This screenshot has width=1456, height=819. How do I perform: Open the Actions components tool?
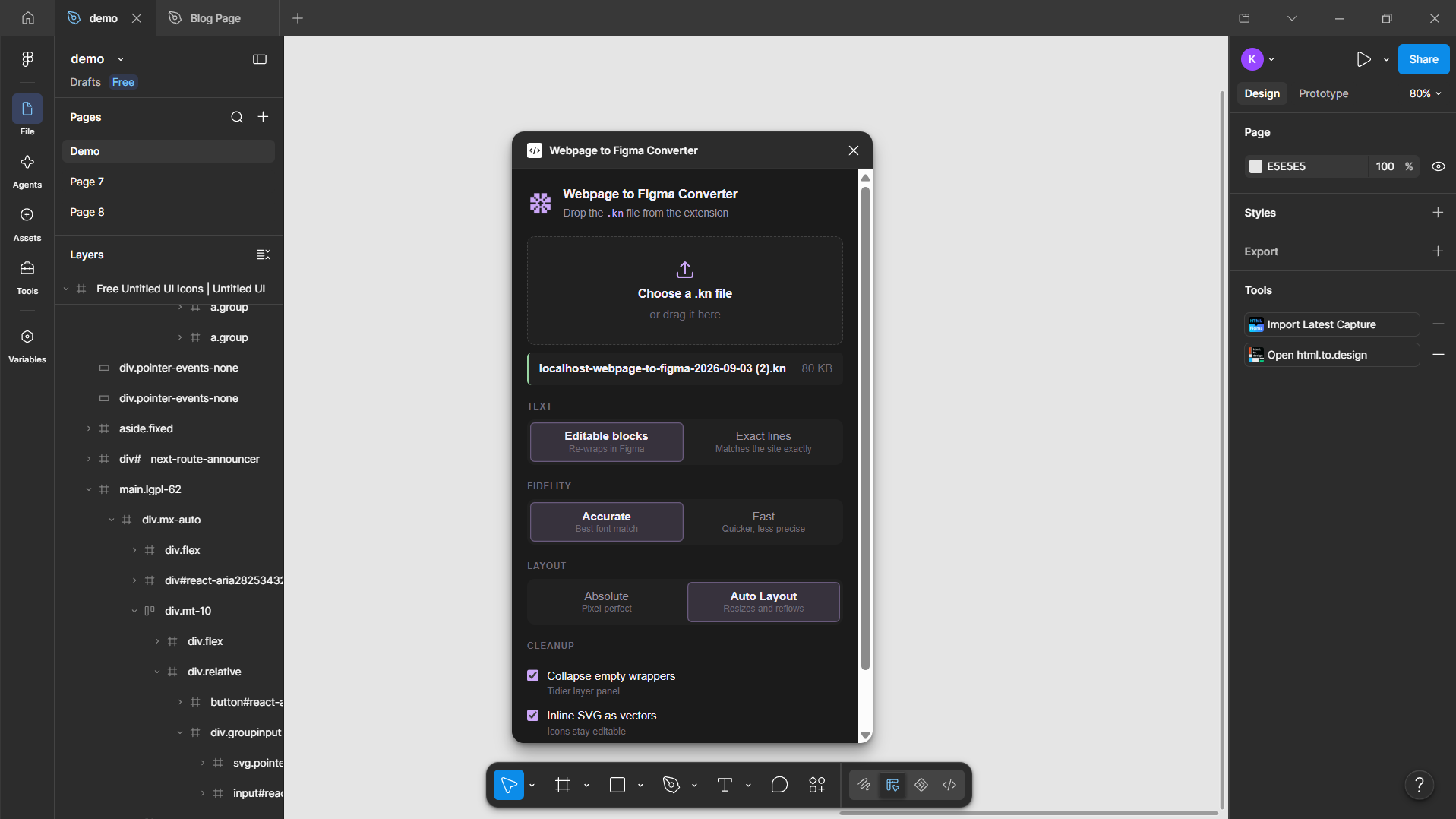817,785
